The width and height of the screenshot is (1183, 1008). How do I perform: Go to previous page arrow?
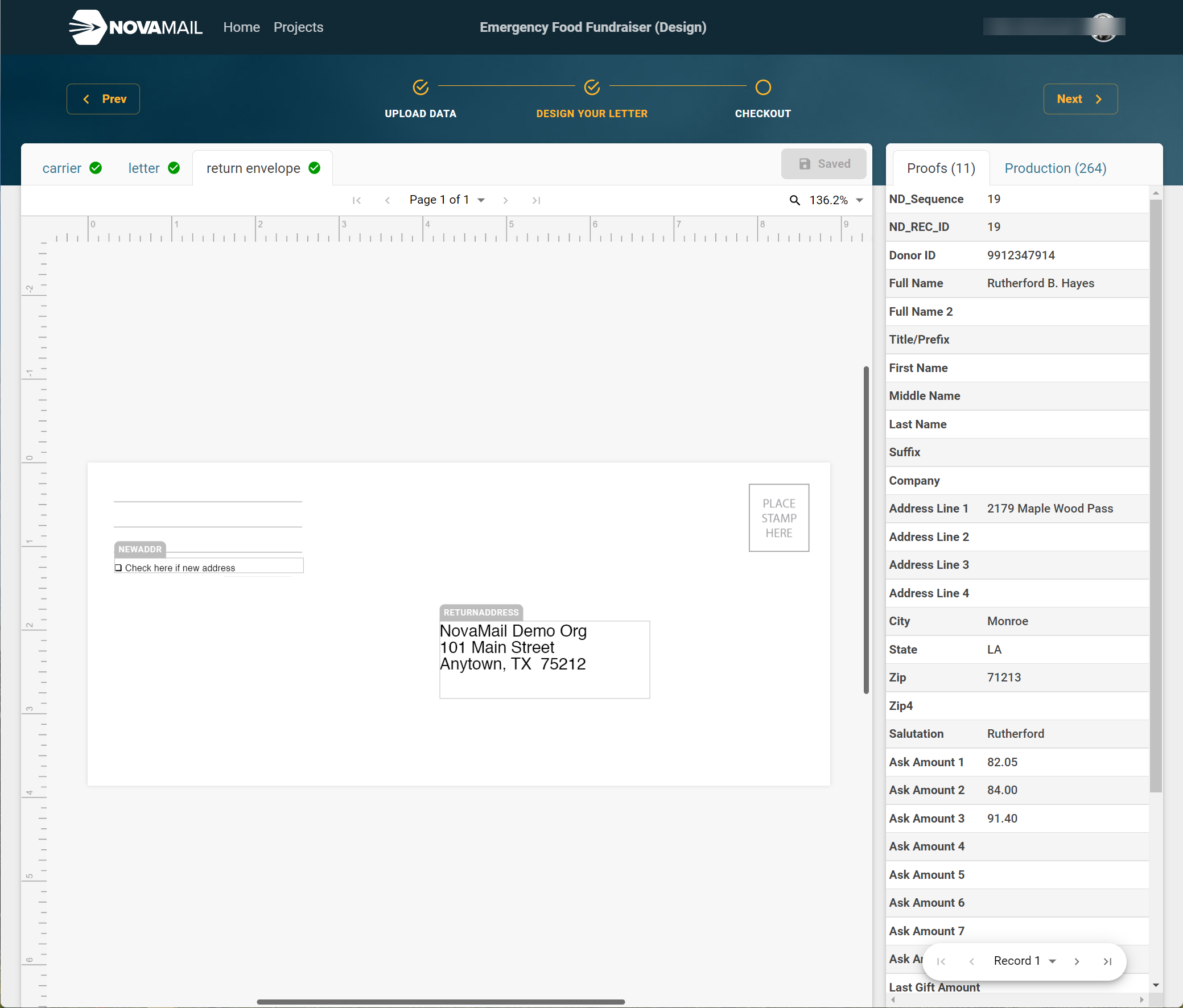[388, 200]
